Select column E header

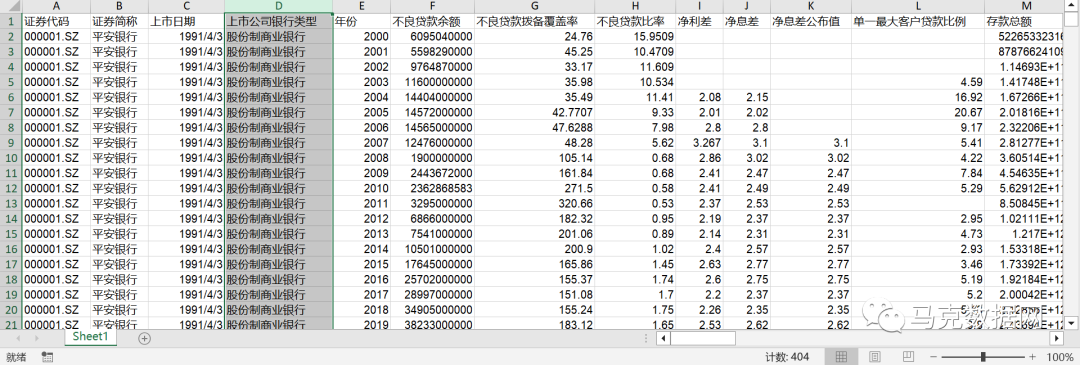[362, 6]
